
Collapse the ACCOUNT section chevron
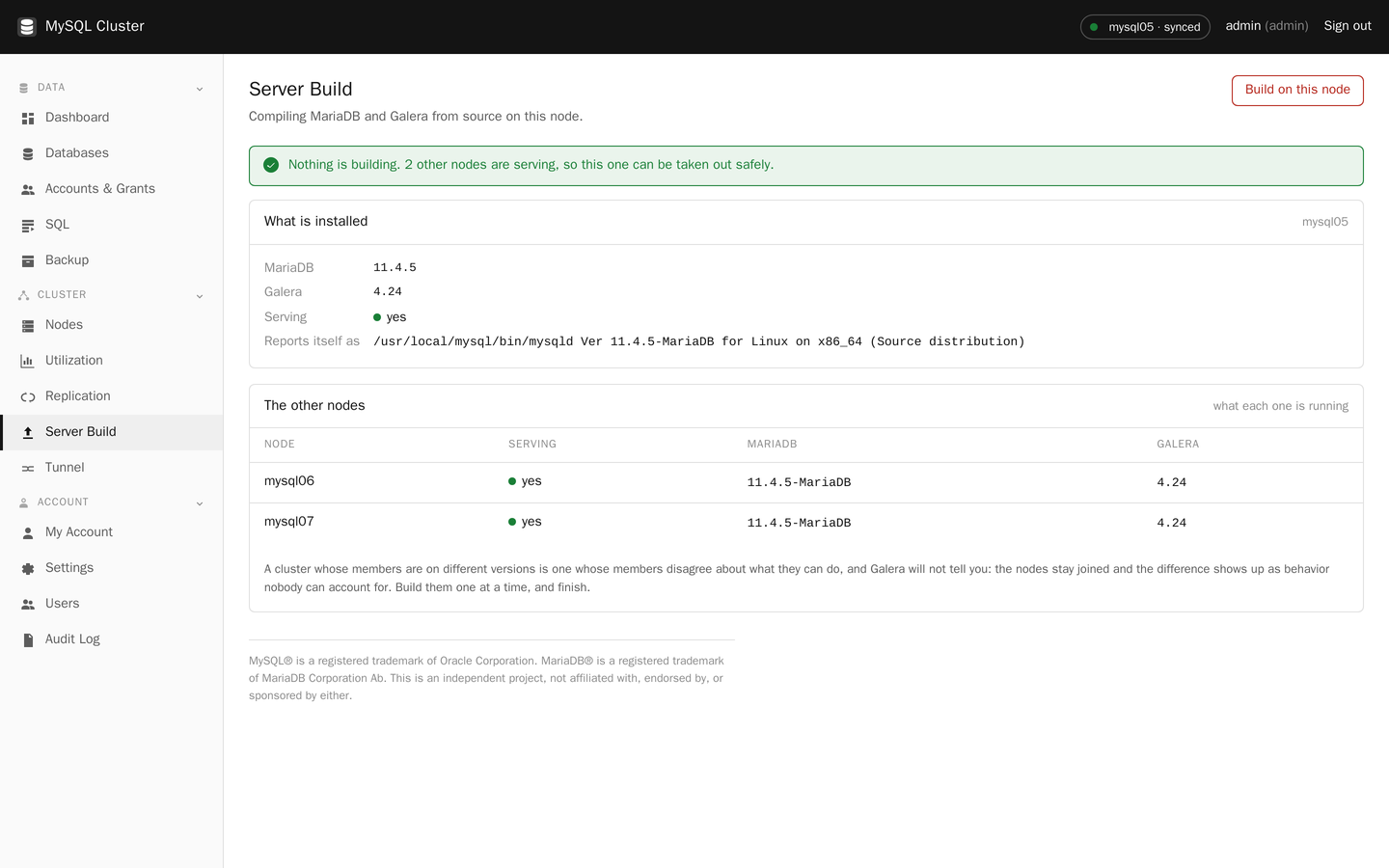[200, 503]
